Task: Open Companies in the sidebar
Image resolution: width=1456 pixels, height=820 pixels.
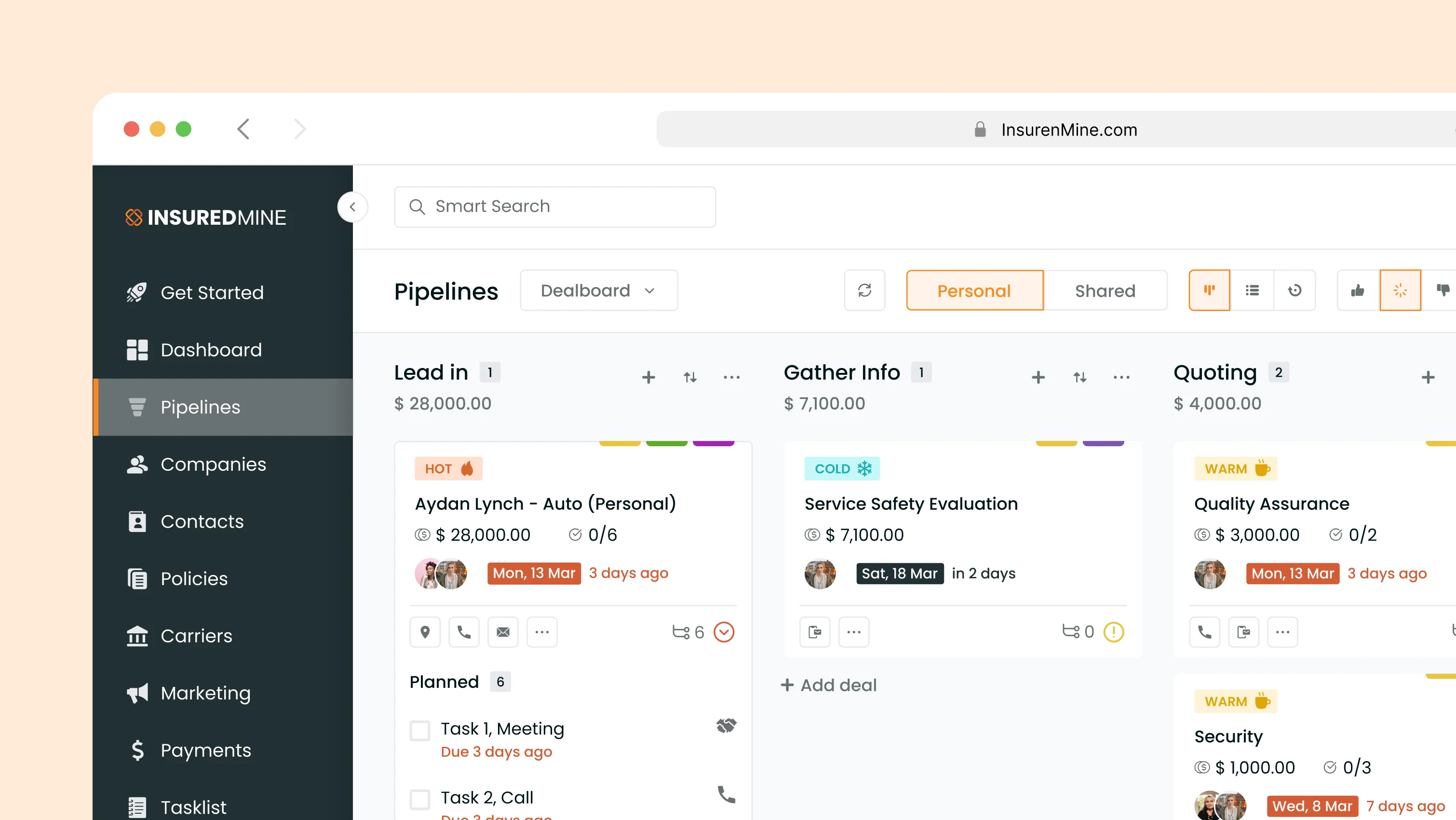Action: (x=213, y=465)
